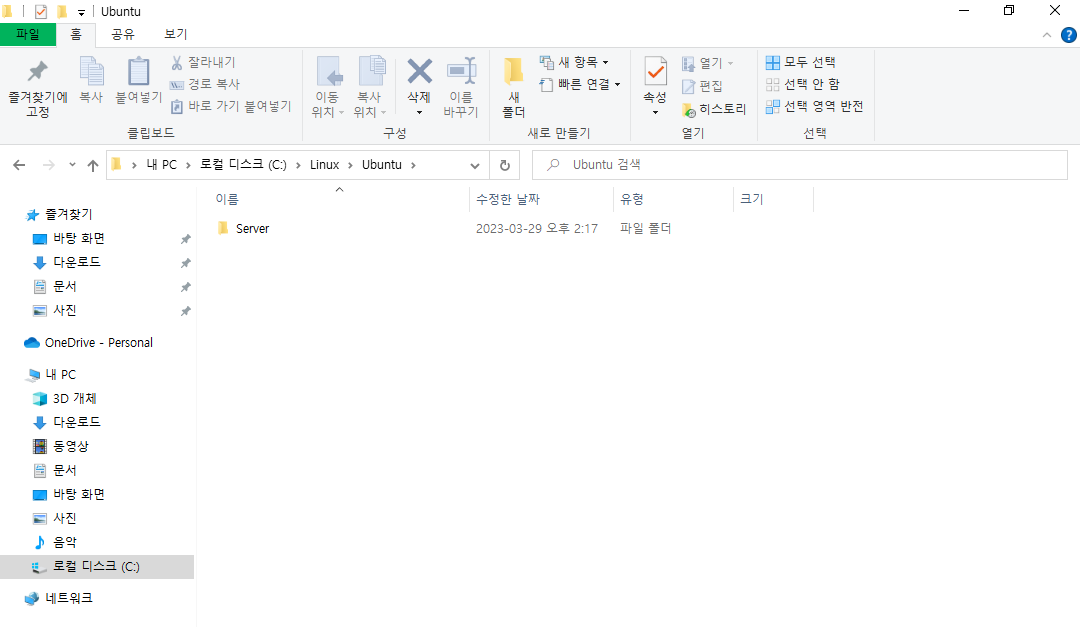Click the 붙여넣기 (paste) clipboard icon
Viewport: 1080px width, 627px height.
coord(138,80)
